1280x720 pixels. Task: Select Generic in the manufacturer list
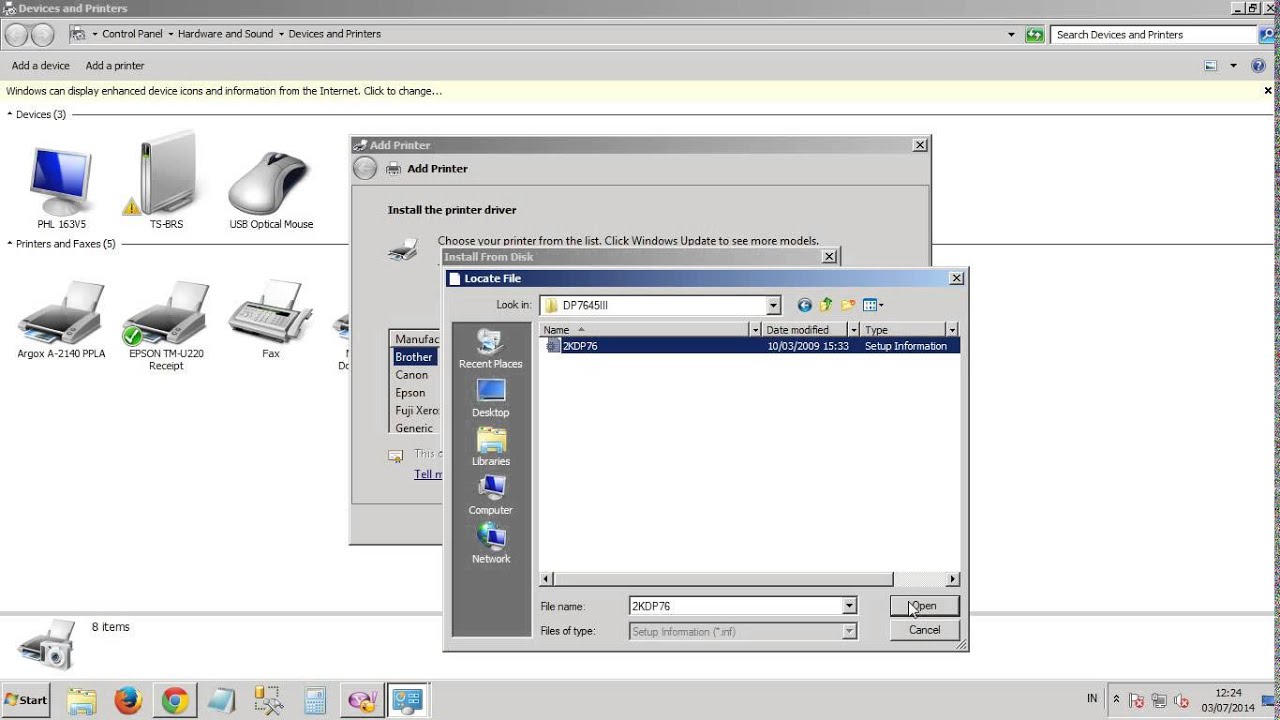point(414,428)
